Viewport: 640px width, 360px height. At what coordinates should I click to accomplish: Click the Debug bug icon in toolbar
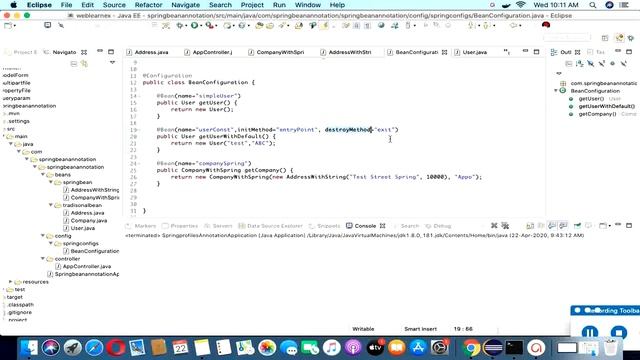pos(180,25)
